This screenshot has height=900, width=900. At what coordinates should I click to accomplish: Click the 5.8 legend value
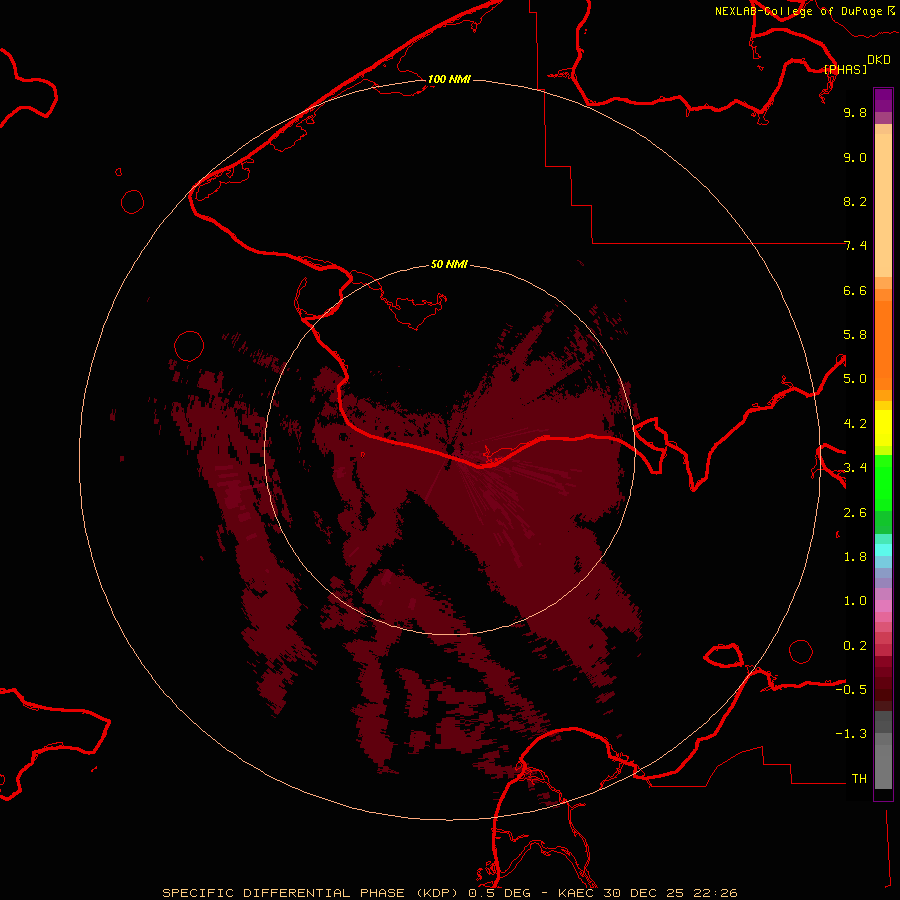point(855,335)
